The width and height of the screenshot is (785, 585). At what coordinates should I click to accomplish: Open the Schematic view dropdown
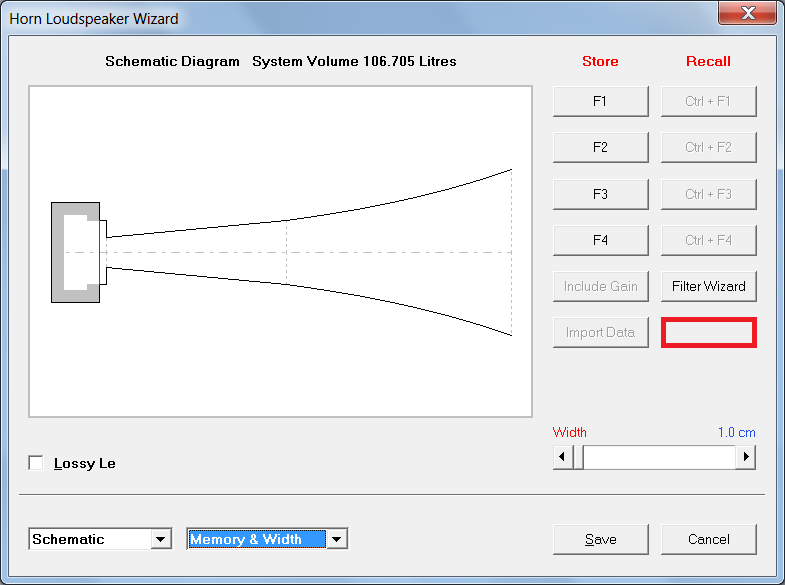161,539
